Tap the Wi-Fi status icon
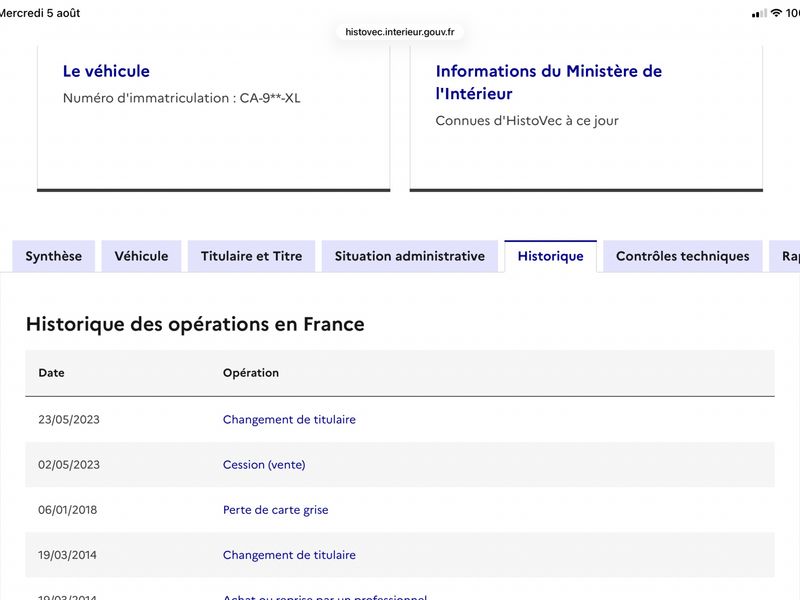The height and width of the screenshot is (600, 800). pos(776,13)
